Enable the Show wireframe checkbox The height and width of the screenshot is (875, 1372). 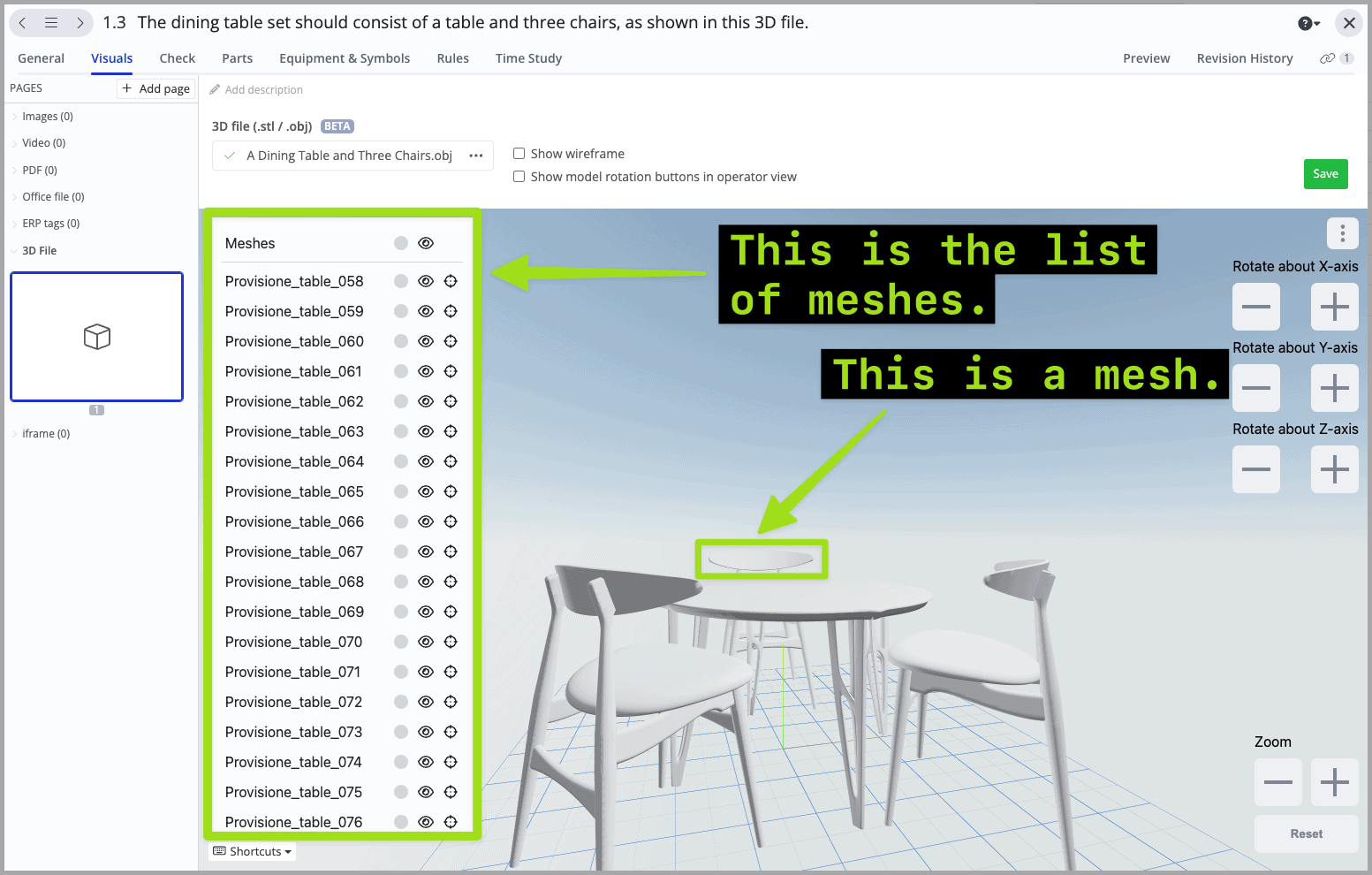519,153
